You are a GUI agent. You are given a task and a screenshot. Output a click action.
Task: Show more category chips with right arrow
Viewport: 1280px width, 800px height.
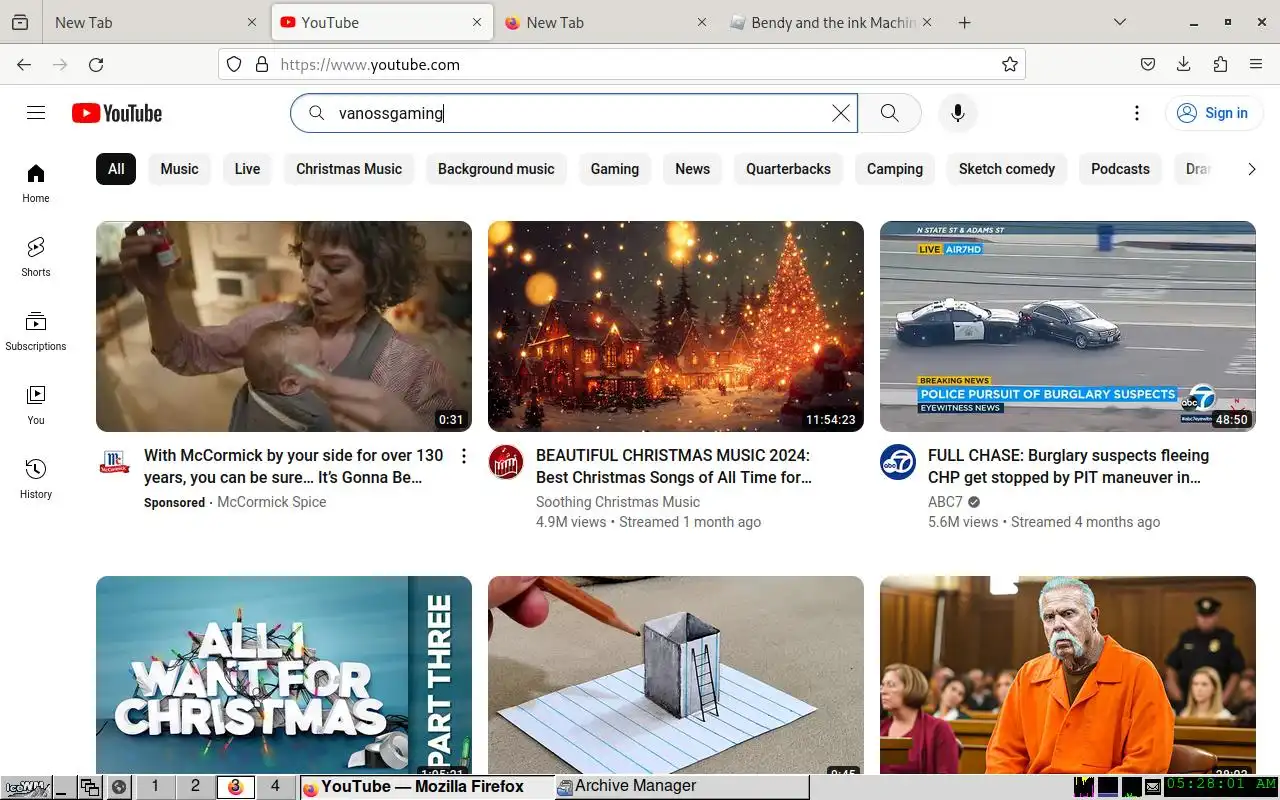coord(1251,169)
